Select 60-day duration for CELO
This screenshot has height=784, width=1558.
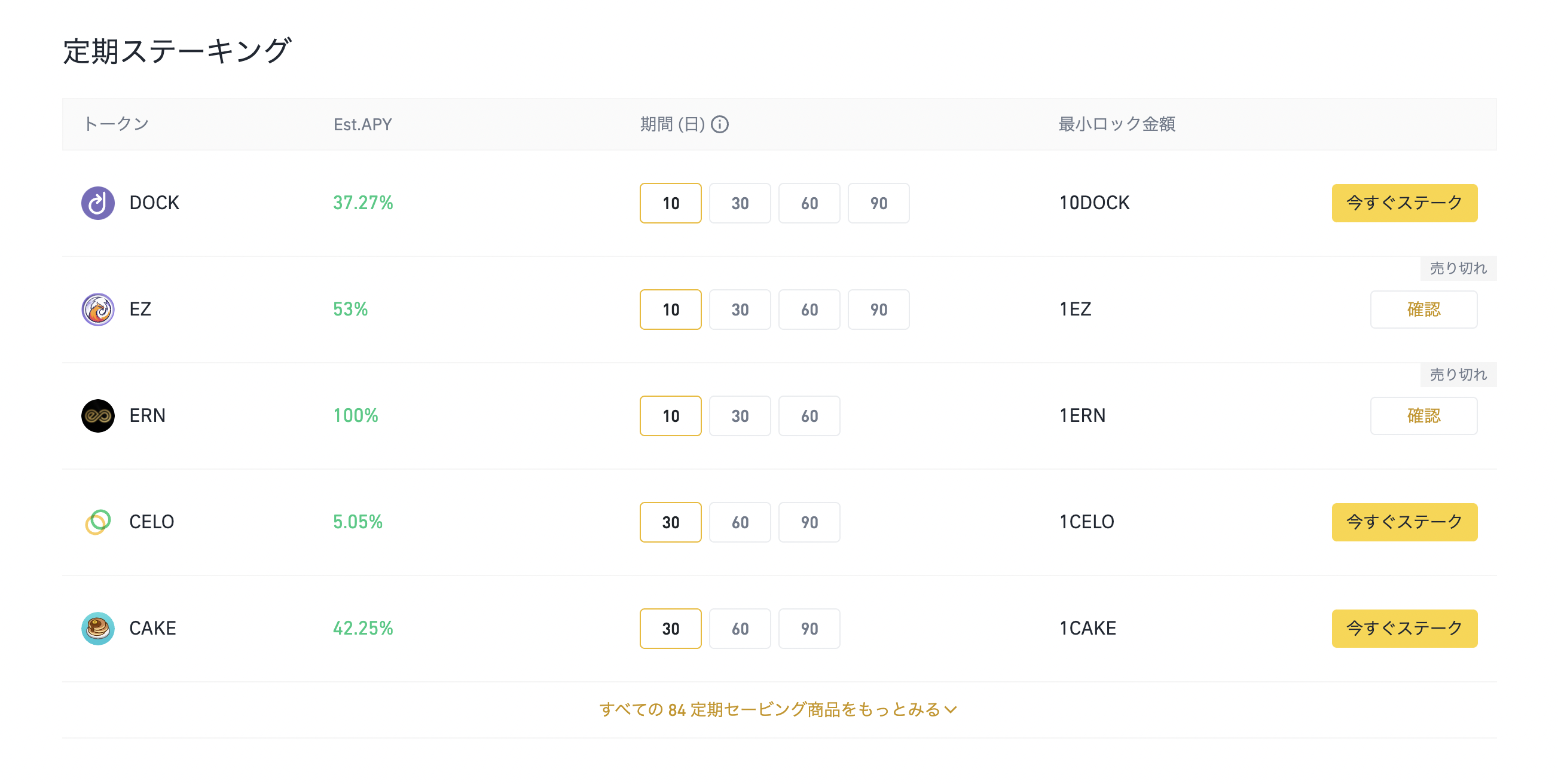pos(740,522)
